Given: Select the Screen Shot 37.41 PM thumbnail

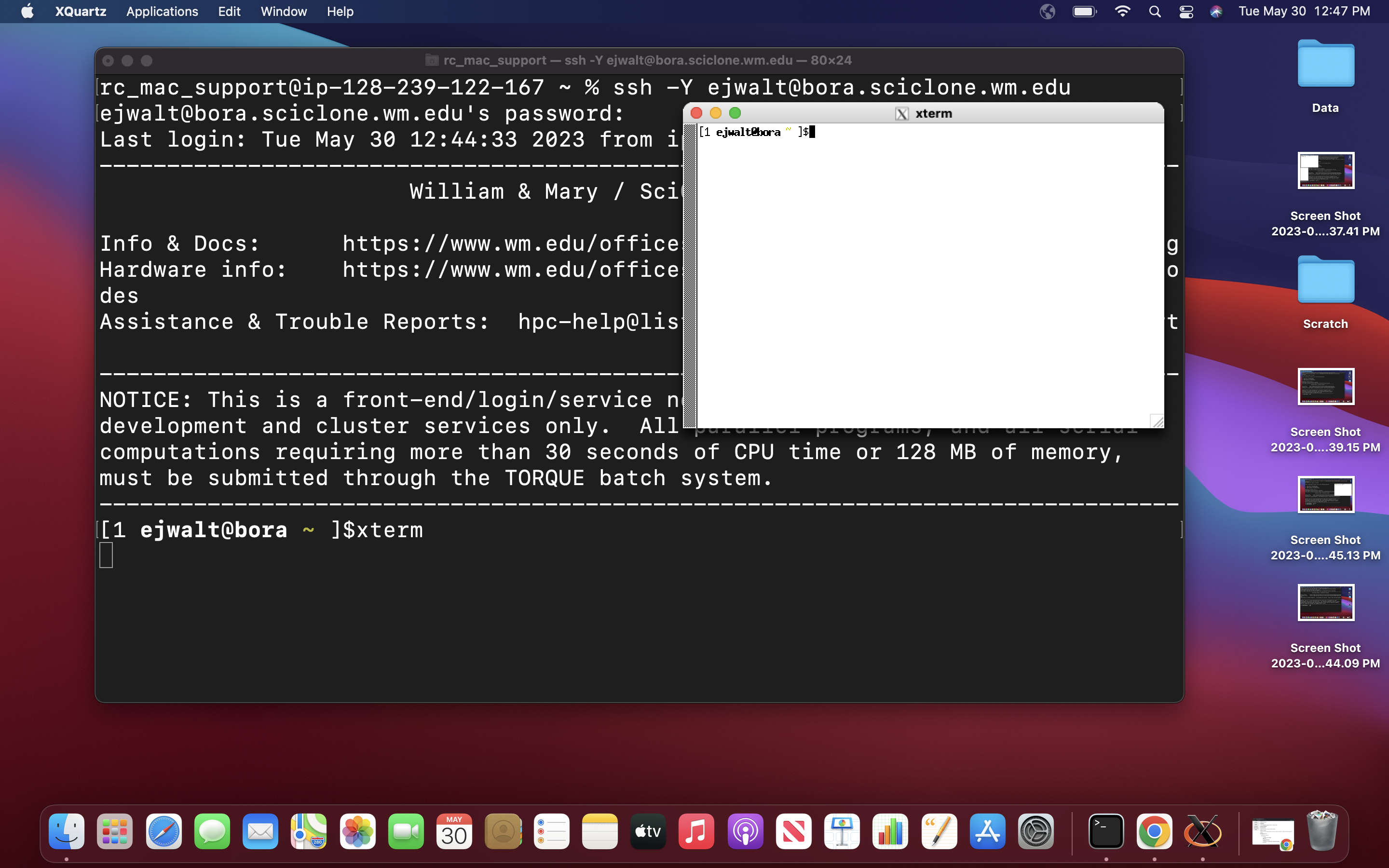Looking at the screenshot, I should tap(1325, 171).
